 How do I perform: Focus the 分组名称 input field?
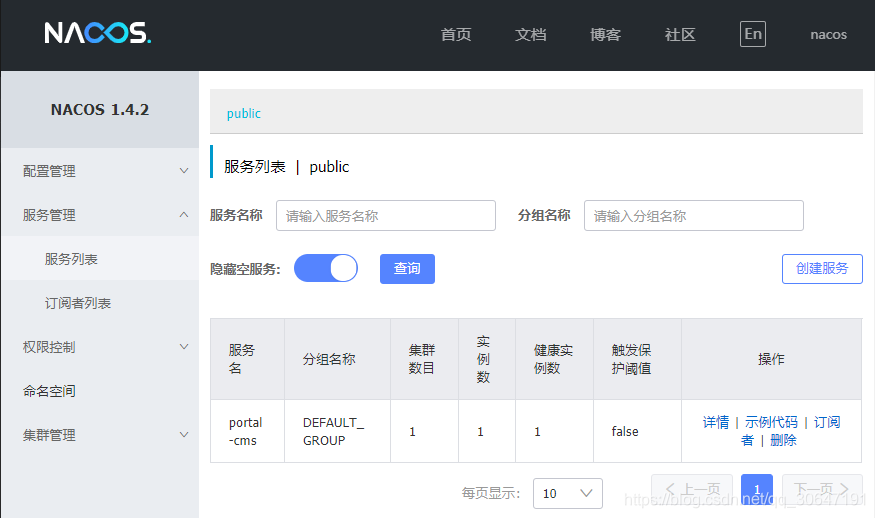click(x=694, y=215)
